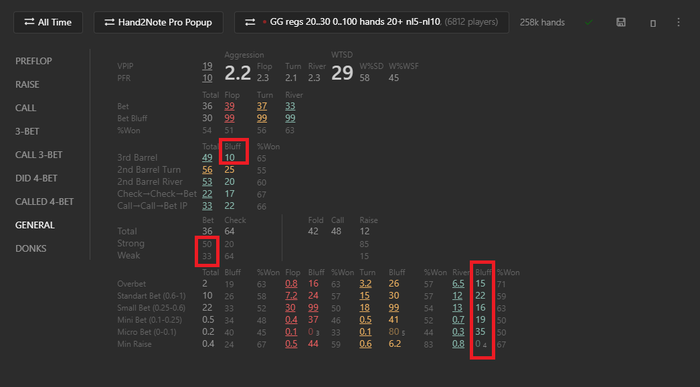700x387 pixels.
Task: Click the Micro Bet River Bluff 35
Action: (480, 332)
